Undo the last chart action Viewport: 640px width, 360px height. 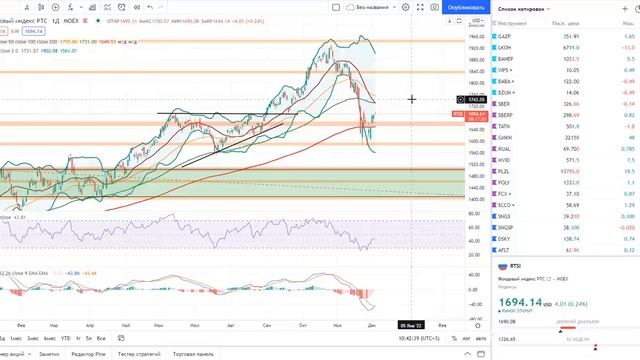(x=150, y=7)
